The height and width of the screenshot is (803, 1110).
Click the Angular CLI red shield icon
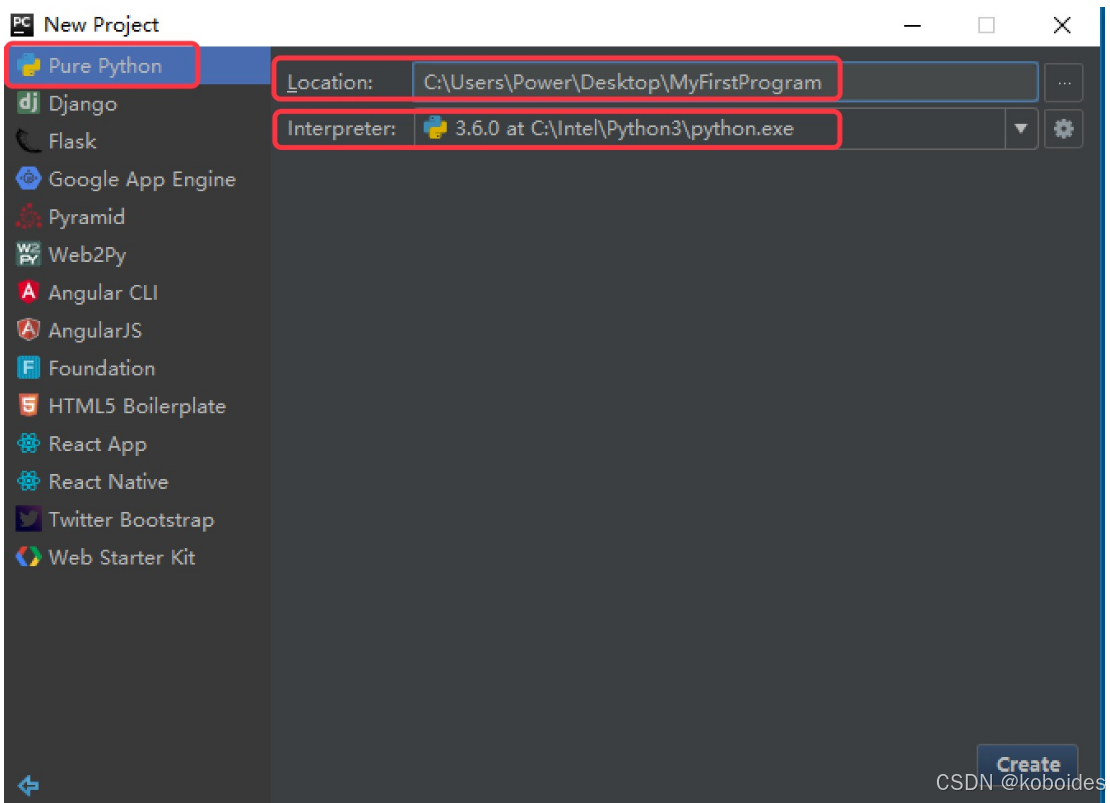click(x=28, y=292)
